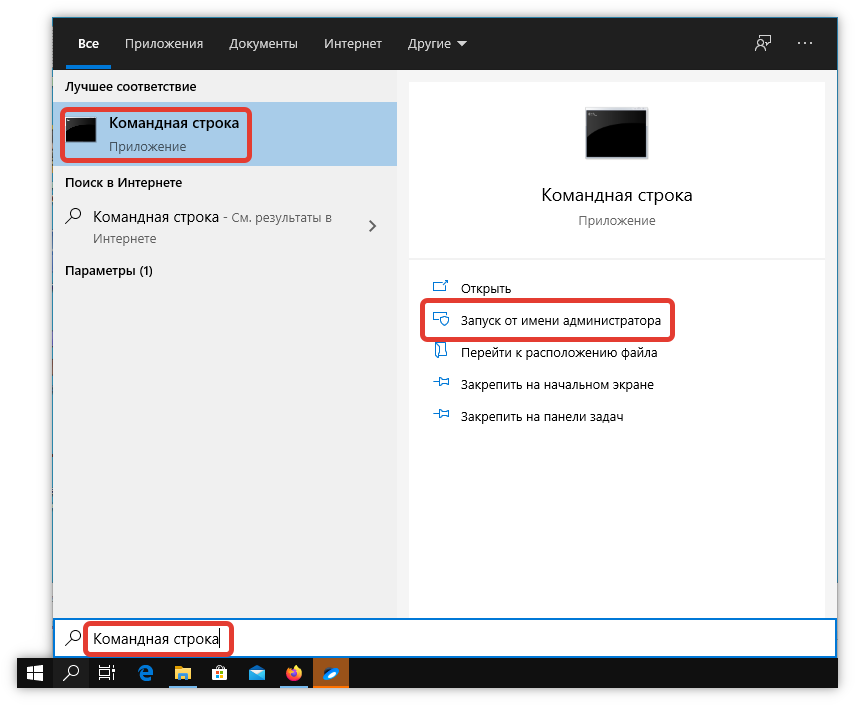
Task: Open the Mail app from the taskbar
Action: tap(256, 673)
